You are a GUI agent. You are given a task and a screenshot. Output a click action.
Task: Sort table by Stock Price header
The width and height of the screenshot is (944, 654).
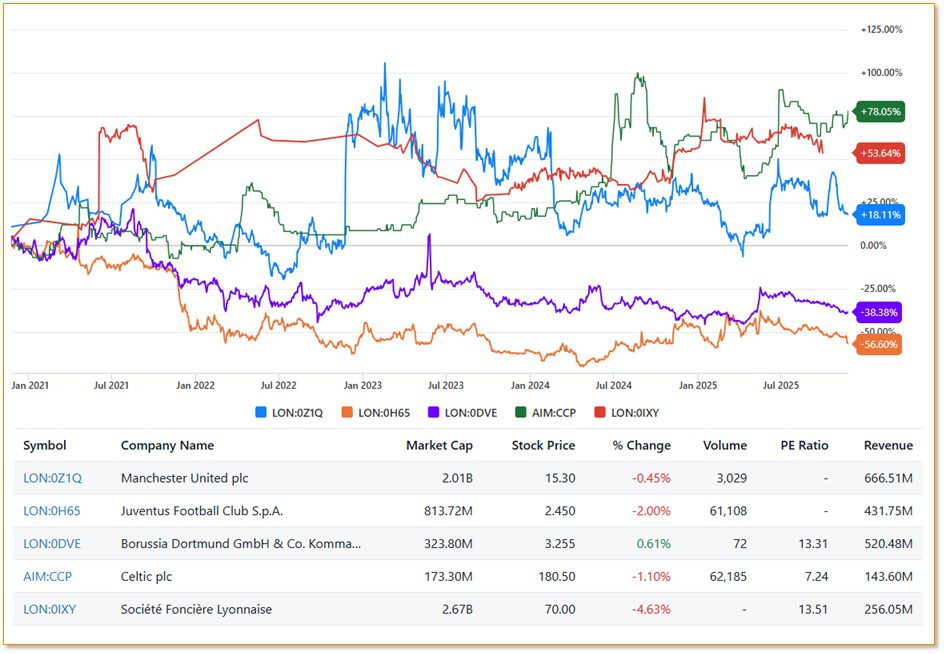point(542,445)
